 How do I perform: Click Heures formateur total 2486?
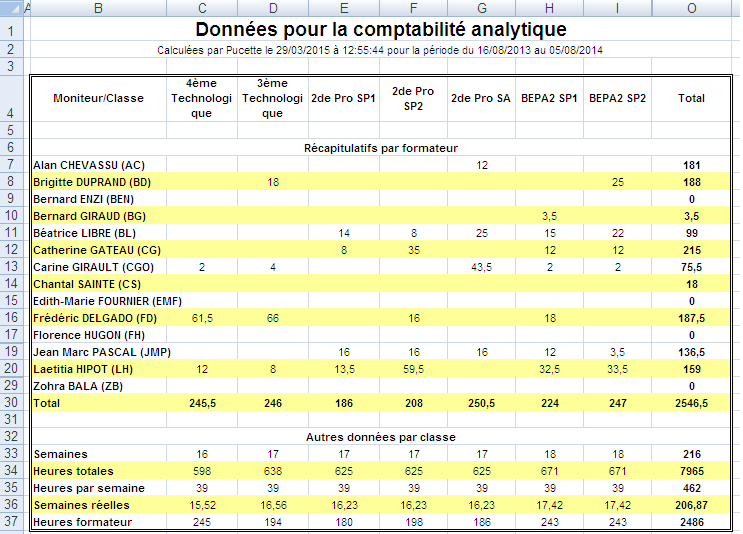point(691,522)
